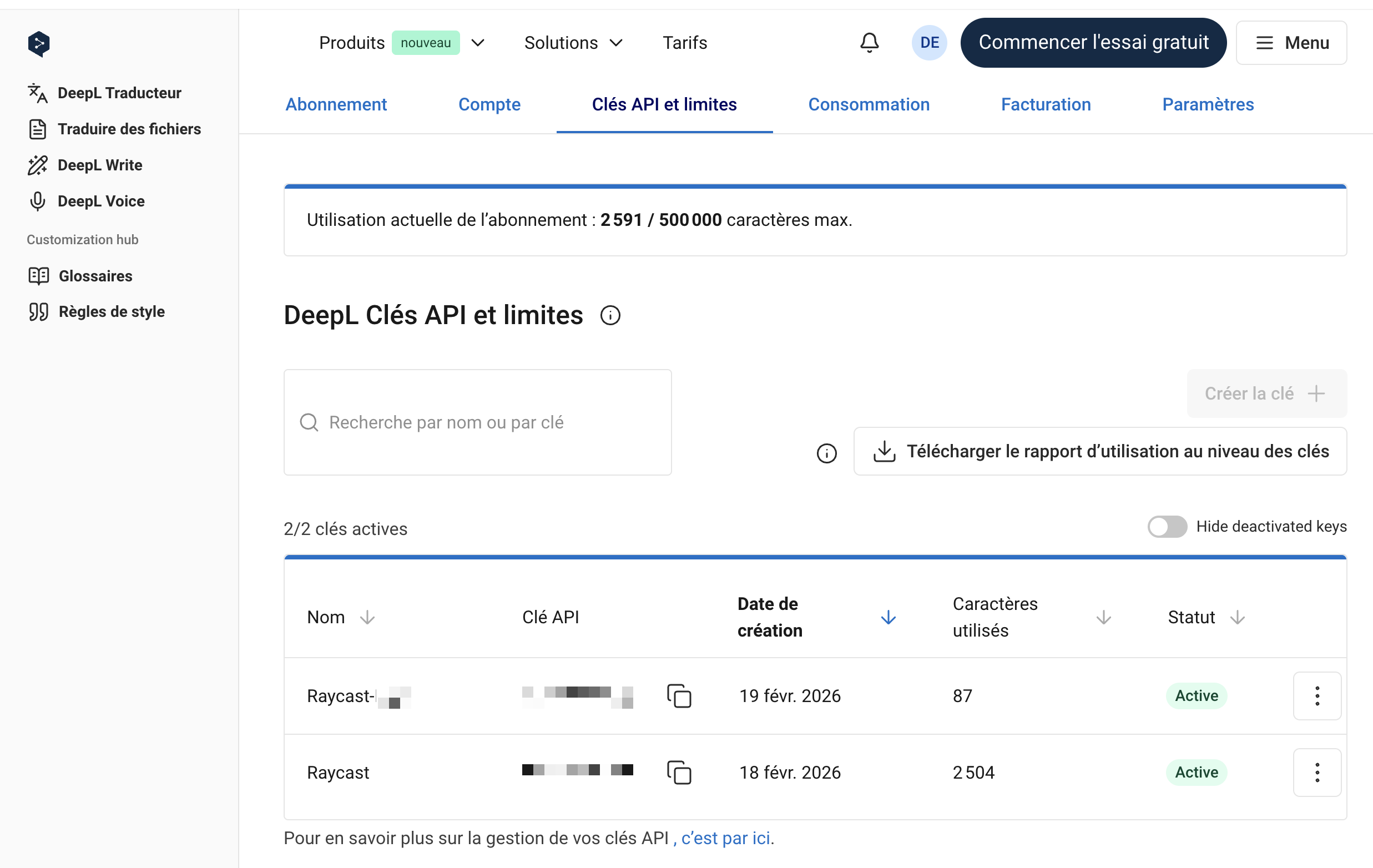Image resolution: width=1373 pixels, height=868 pixels.
Task: Open DeepL Voice from sidebar
Action: click(x=100, y=201)
